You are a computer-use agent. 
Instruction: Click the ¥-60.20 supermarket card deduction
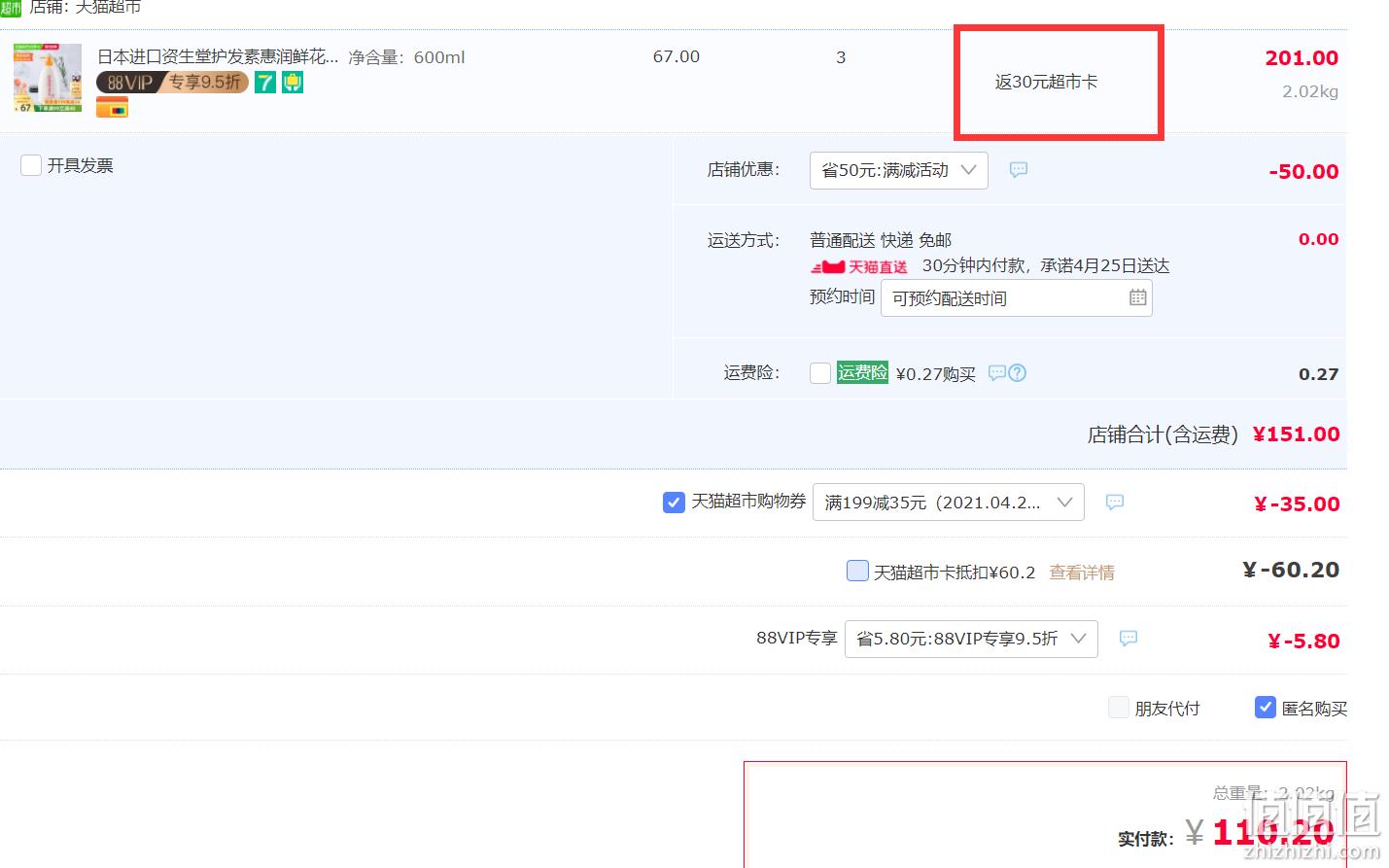click(1291, 571)
